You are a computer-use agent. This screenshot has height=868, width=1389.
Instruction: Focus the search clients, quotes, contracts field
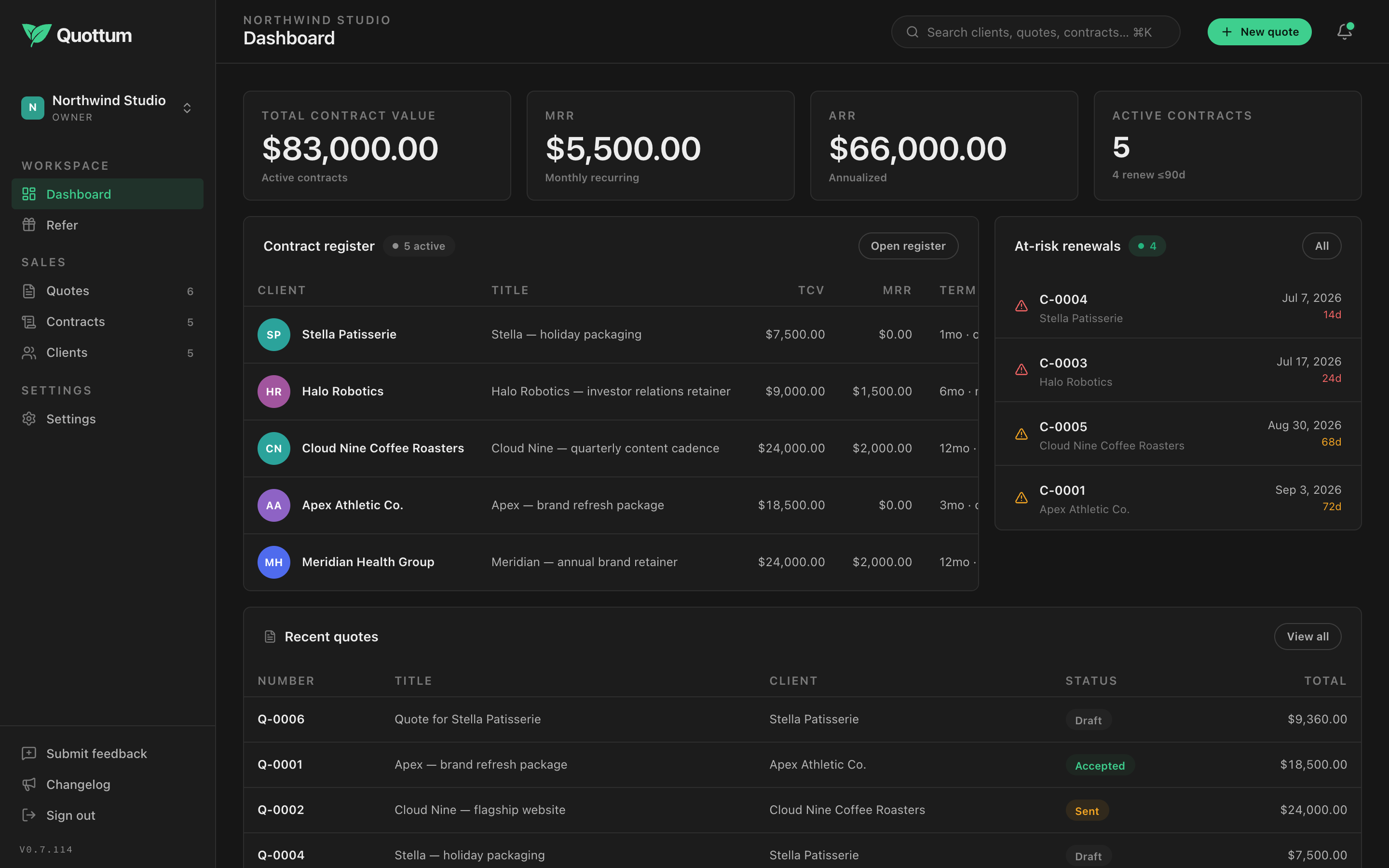[1035, 32]
